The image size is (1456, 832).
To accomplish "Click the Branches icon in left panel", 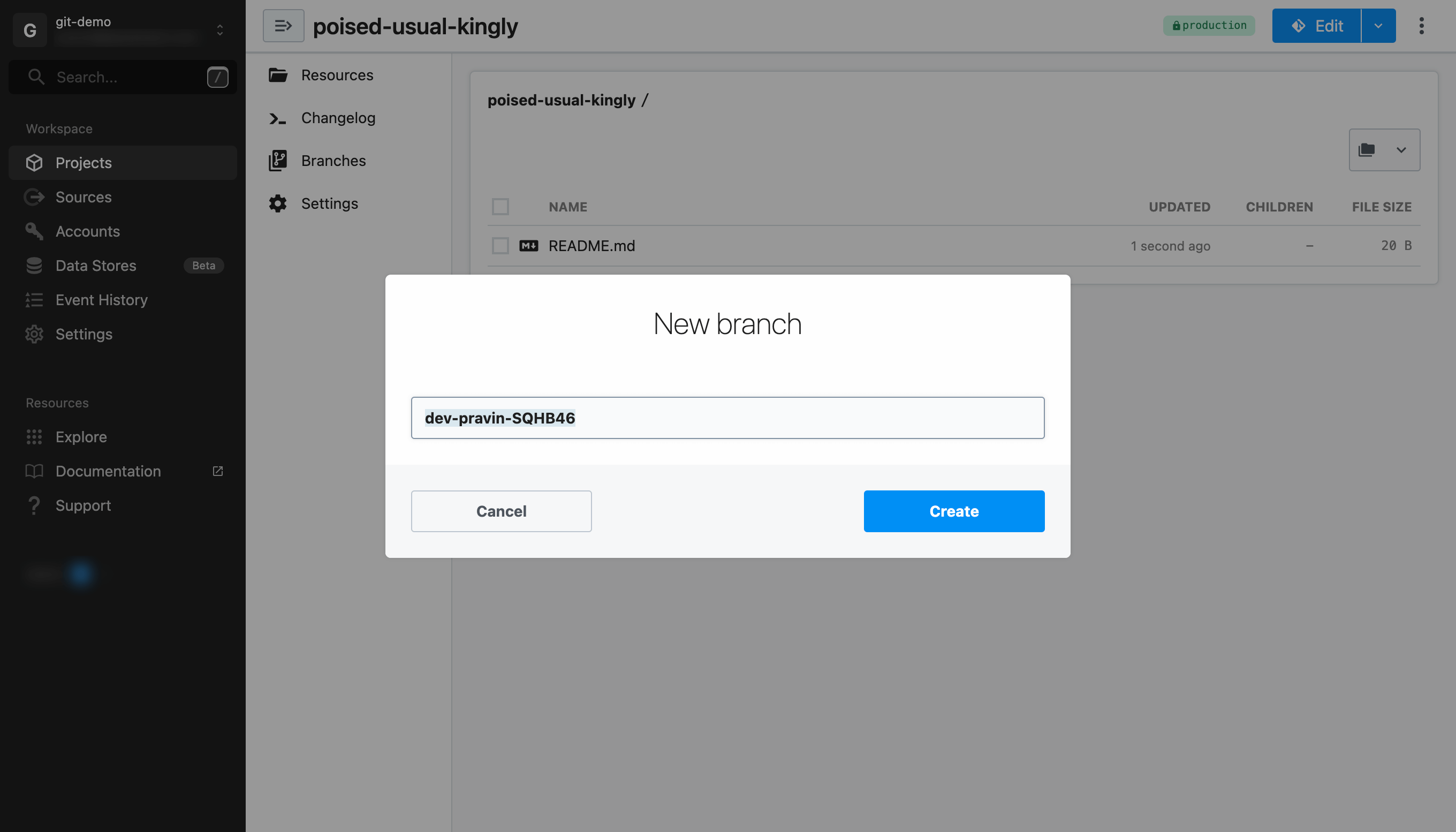I will tap(278, 160).
